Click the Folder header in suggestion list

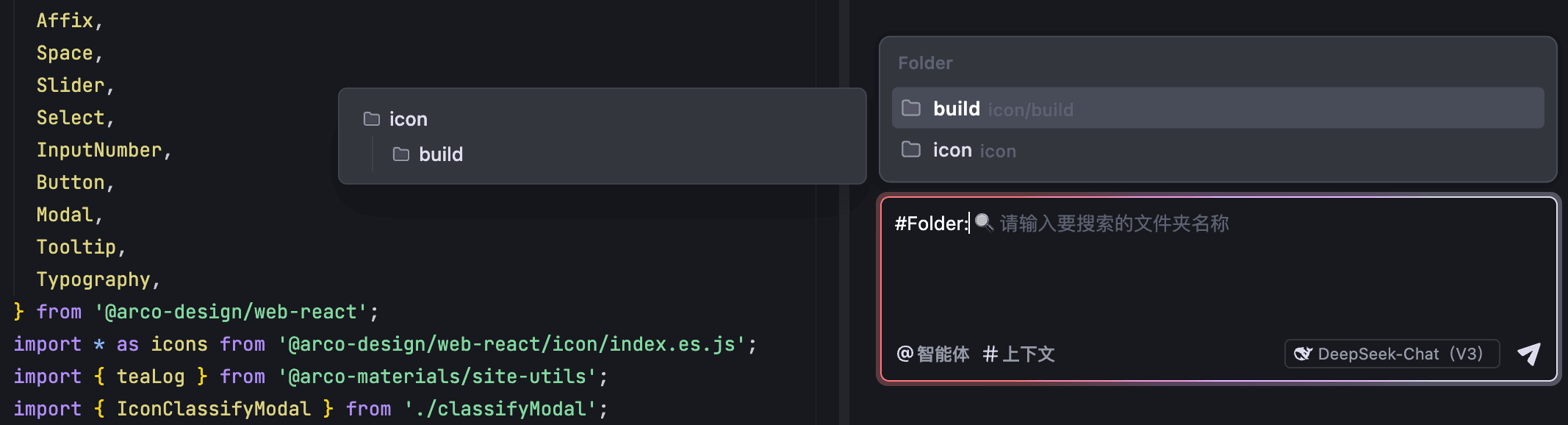pos(925,63)
